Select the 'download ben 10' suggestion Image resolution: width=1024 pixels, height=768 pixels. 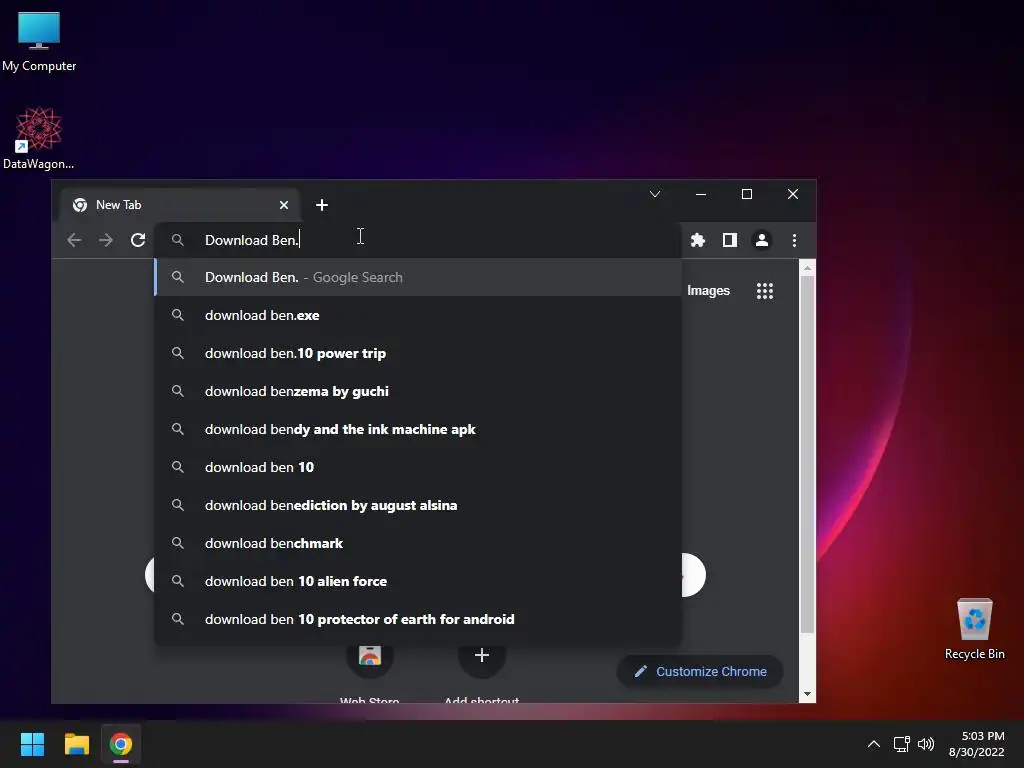pos(418,467)
